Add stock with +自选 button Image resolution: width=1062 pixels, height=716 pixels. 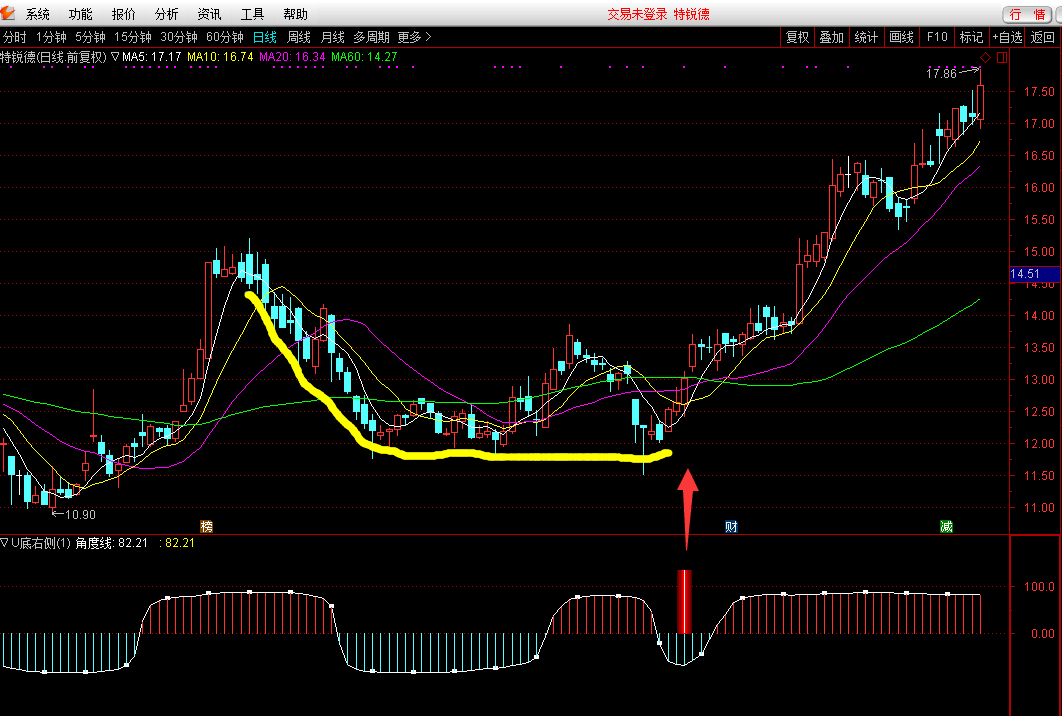point(1007,37)
